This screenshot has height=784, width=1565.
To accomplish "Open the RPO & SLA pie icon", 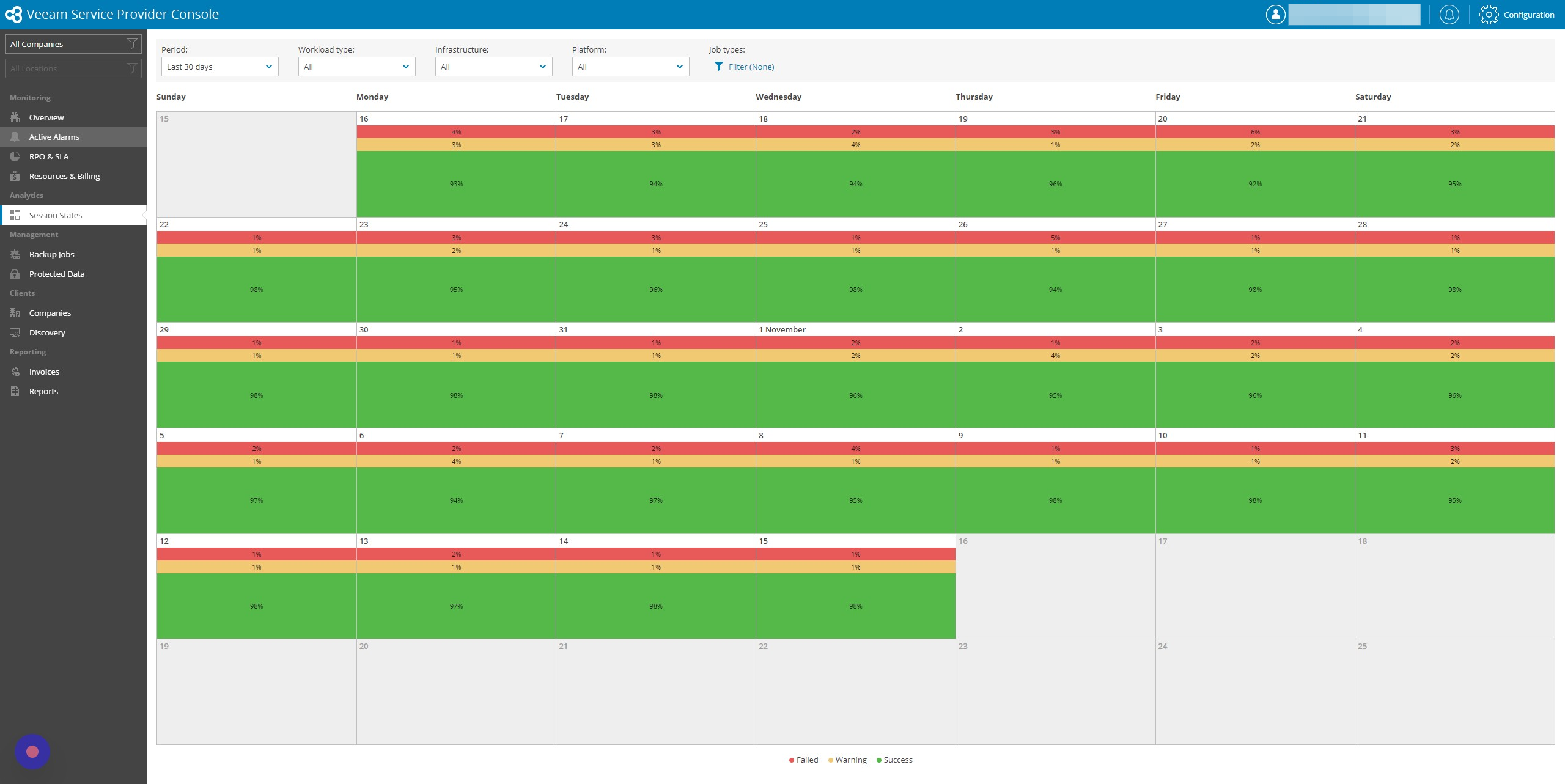I will coord(15,156).
